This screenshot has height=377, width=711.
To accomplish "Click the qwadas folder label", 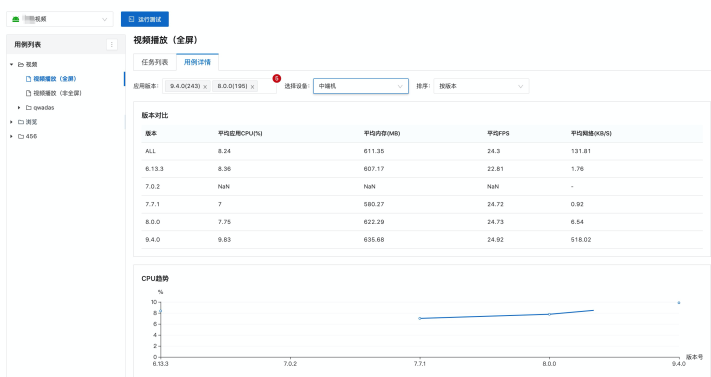I will (44, 108).
